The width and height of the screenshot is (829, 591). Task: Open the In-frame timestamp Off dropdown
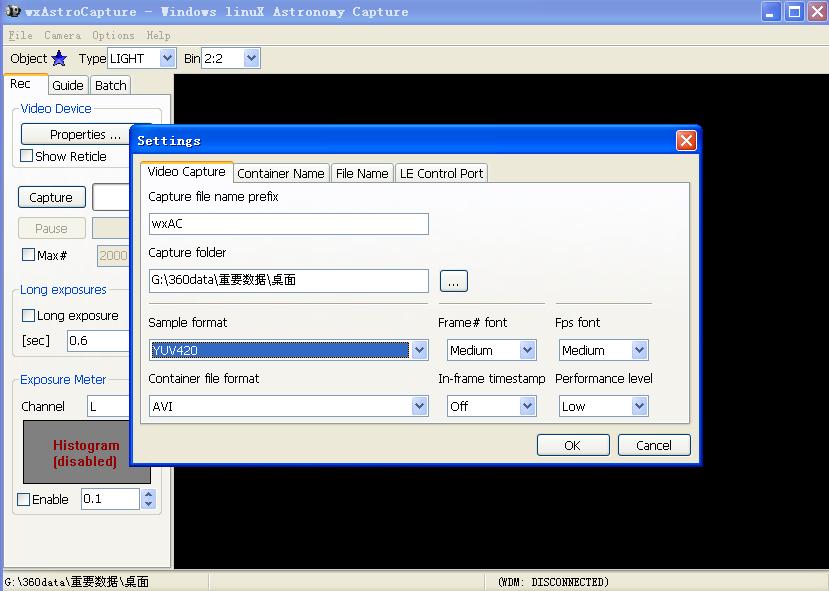click(527, 406)
